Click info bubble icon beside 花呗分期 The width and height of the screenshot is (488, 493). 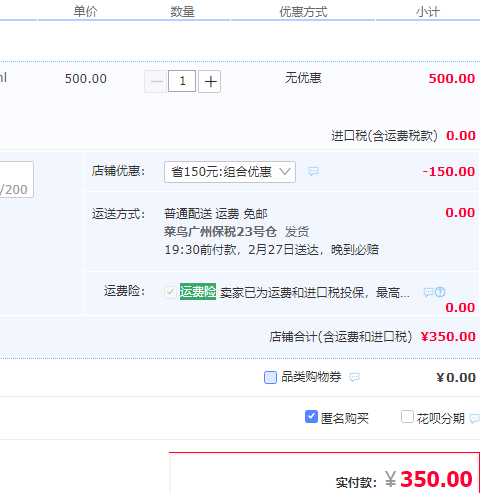coord(474,418)
